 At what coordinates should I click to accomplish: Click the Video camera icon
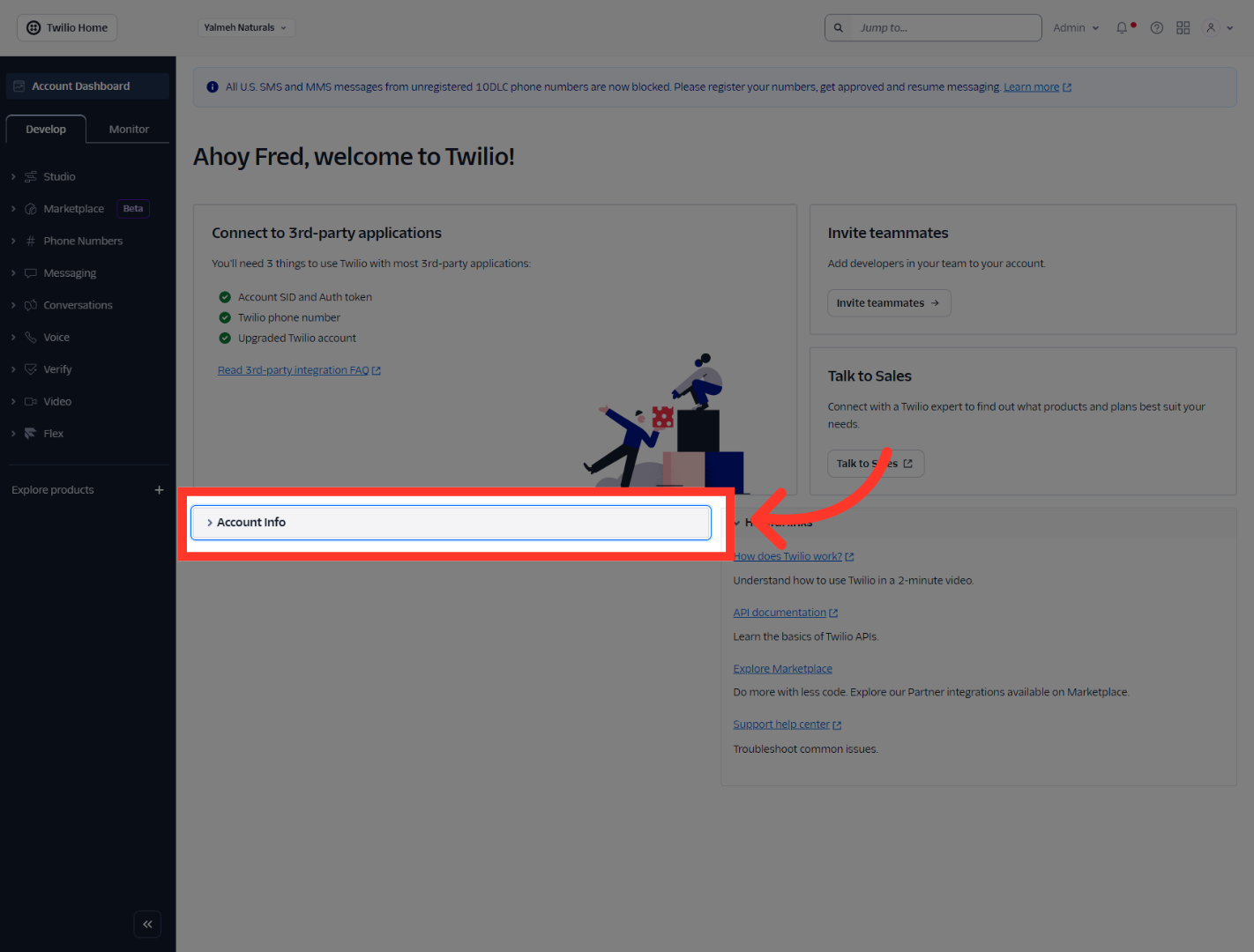coord(31,401)
